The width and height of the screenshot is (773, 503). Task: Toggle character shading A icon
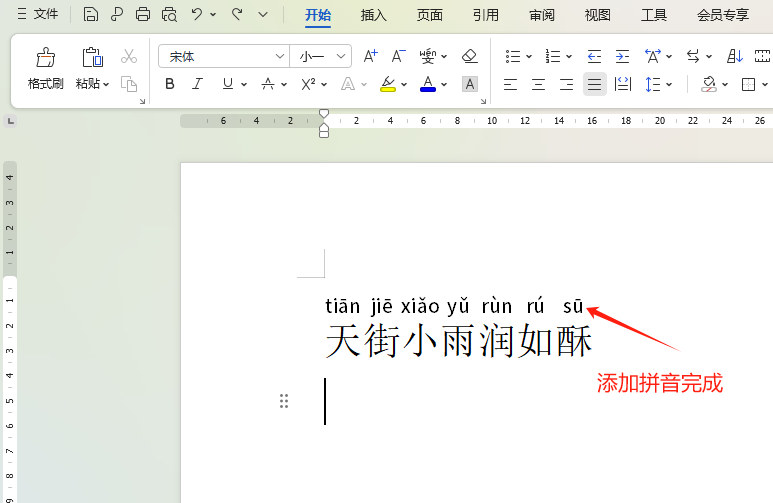click(x=470, y=84)
